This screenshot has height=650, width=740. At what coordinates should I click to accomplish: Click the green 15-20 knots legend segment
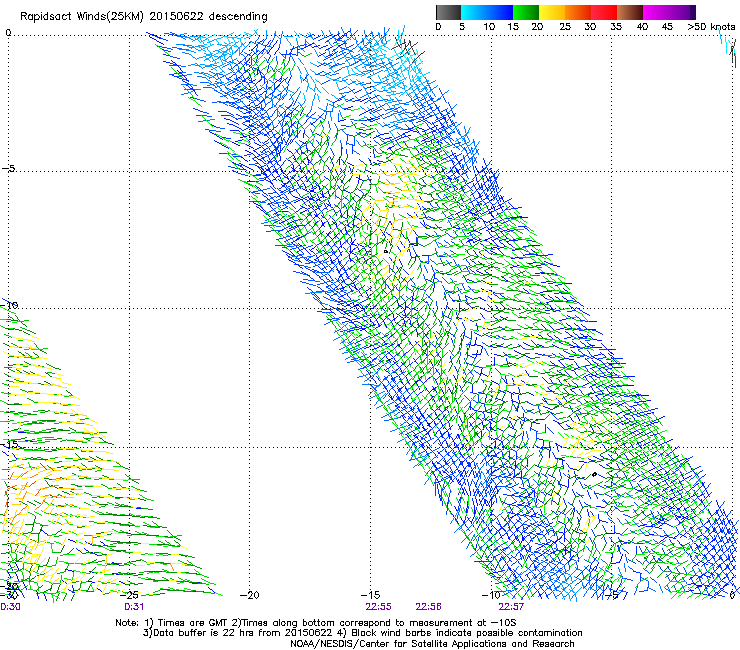[526, 12]
